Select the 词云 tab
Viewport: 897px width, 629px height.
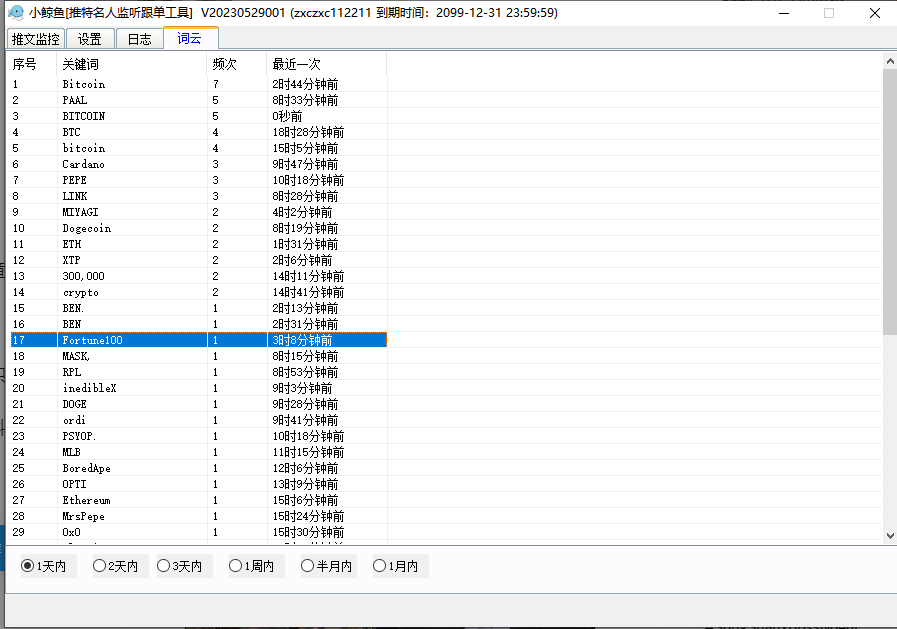pos(190,38)
